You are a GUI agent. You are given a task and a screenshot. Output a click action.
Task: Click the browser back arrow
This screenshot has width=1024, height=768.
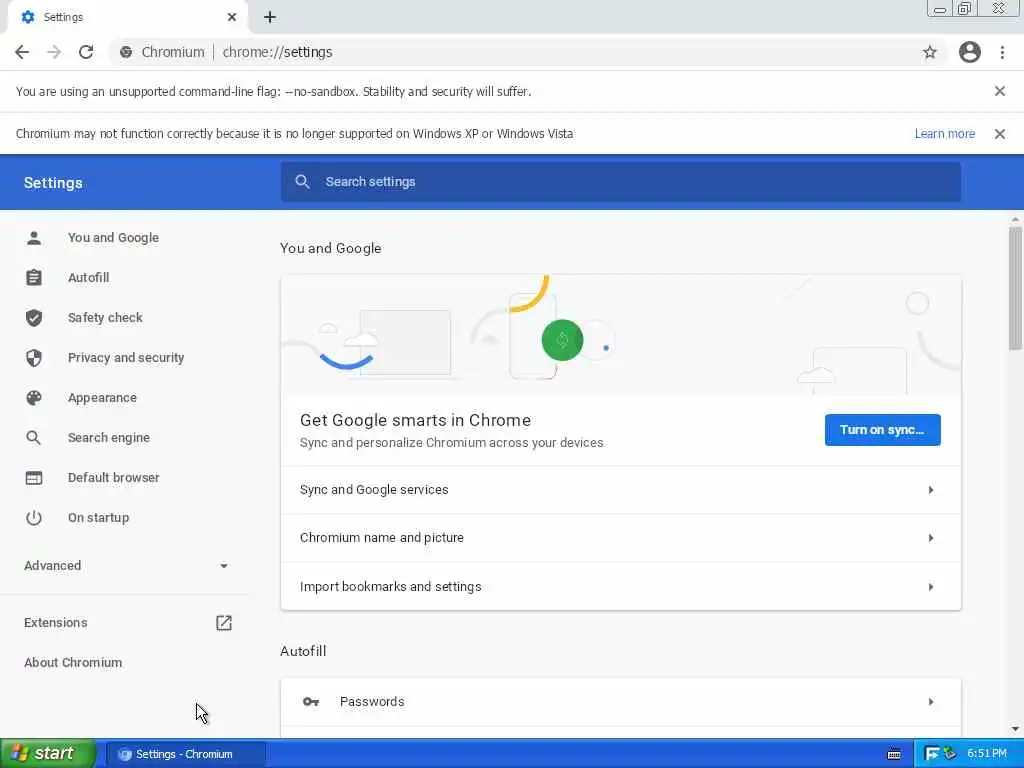(x=22, y=52)
